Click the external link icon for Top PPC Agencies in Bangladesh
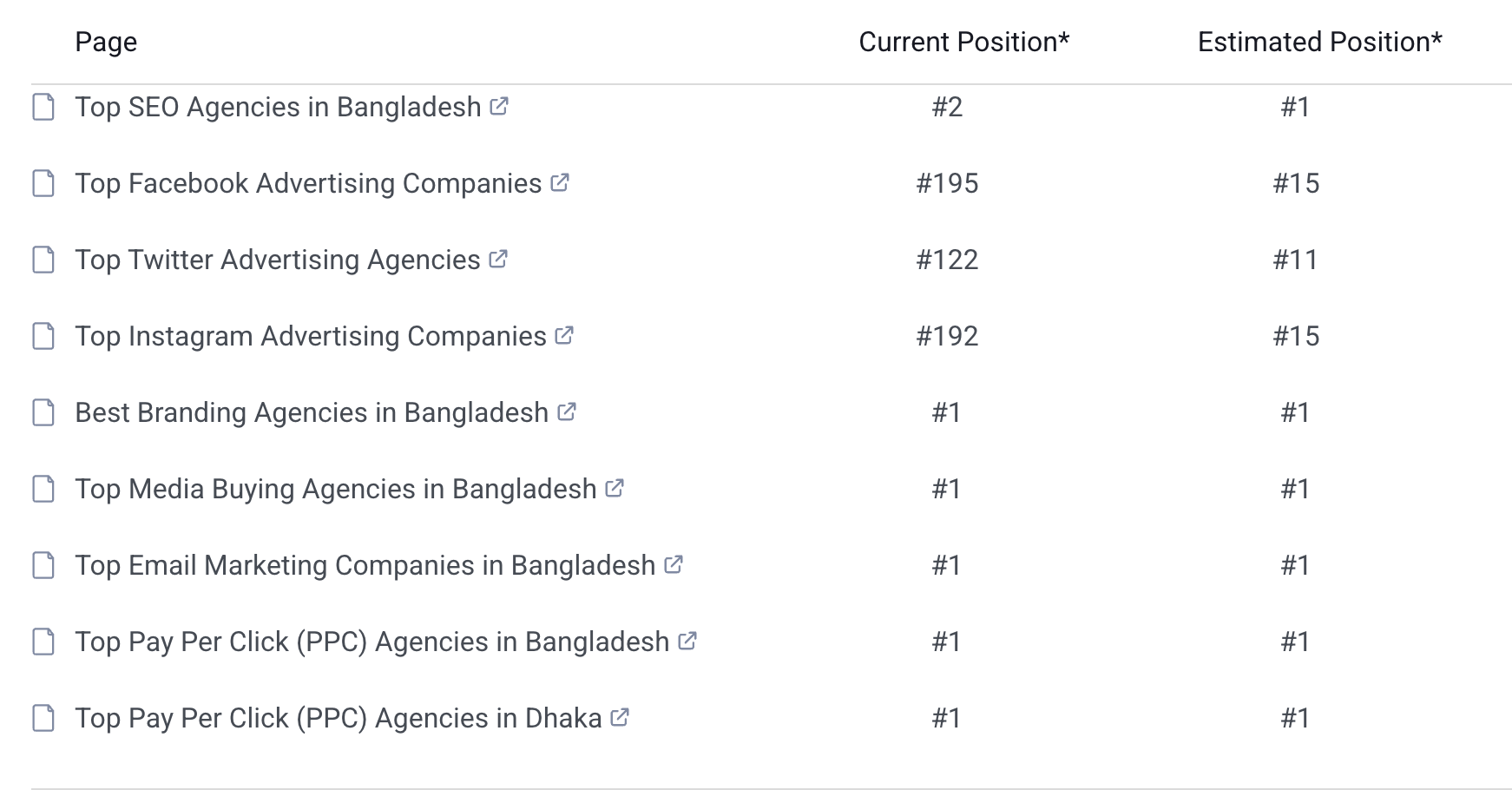1512x790 pixels. [x=687, y=642]
